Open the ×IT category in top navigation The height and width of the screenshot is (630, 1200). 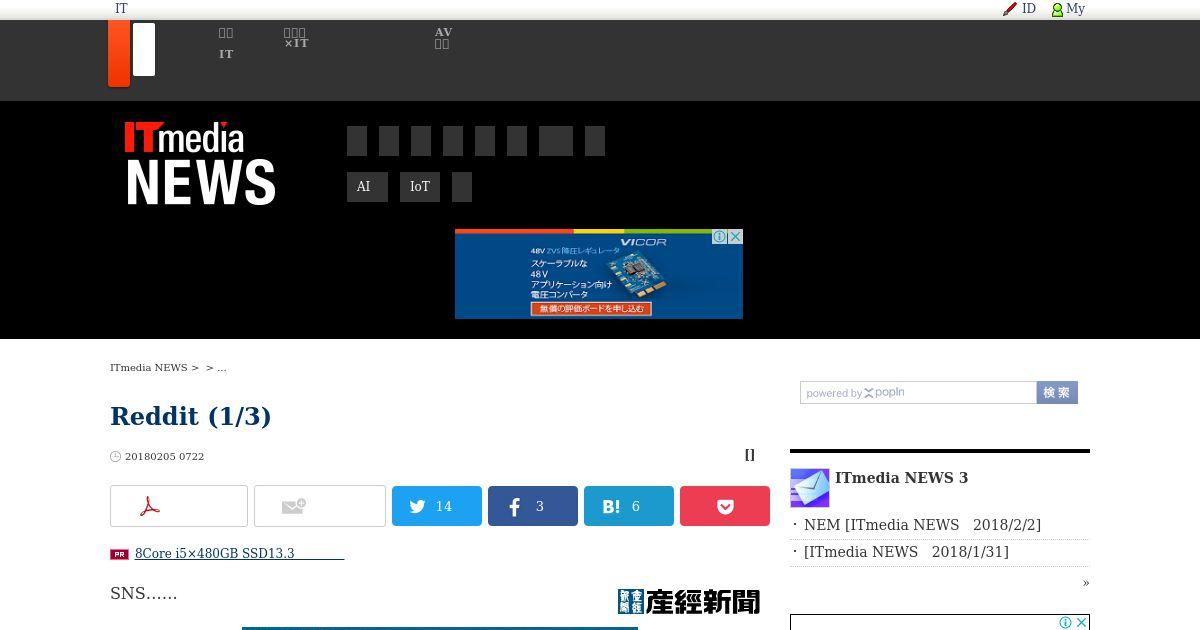pos(296,38)
